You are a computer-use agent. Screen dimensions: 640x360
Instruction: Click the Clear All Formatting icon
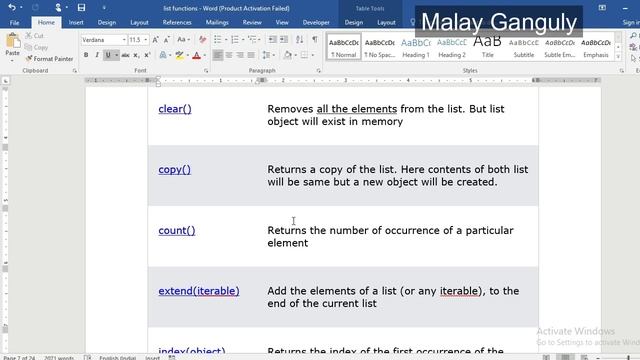pos(202,40)
